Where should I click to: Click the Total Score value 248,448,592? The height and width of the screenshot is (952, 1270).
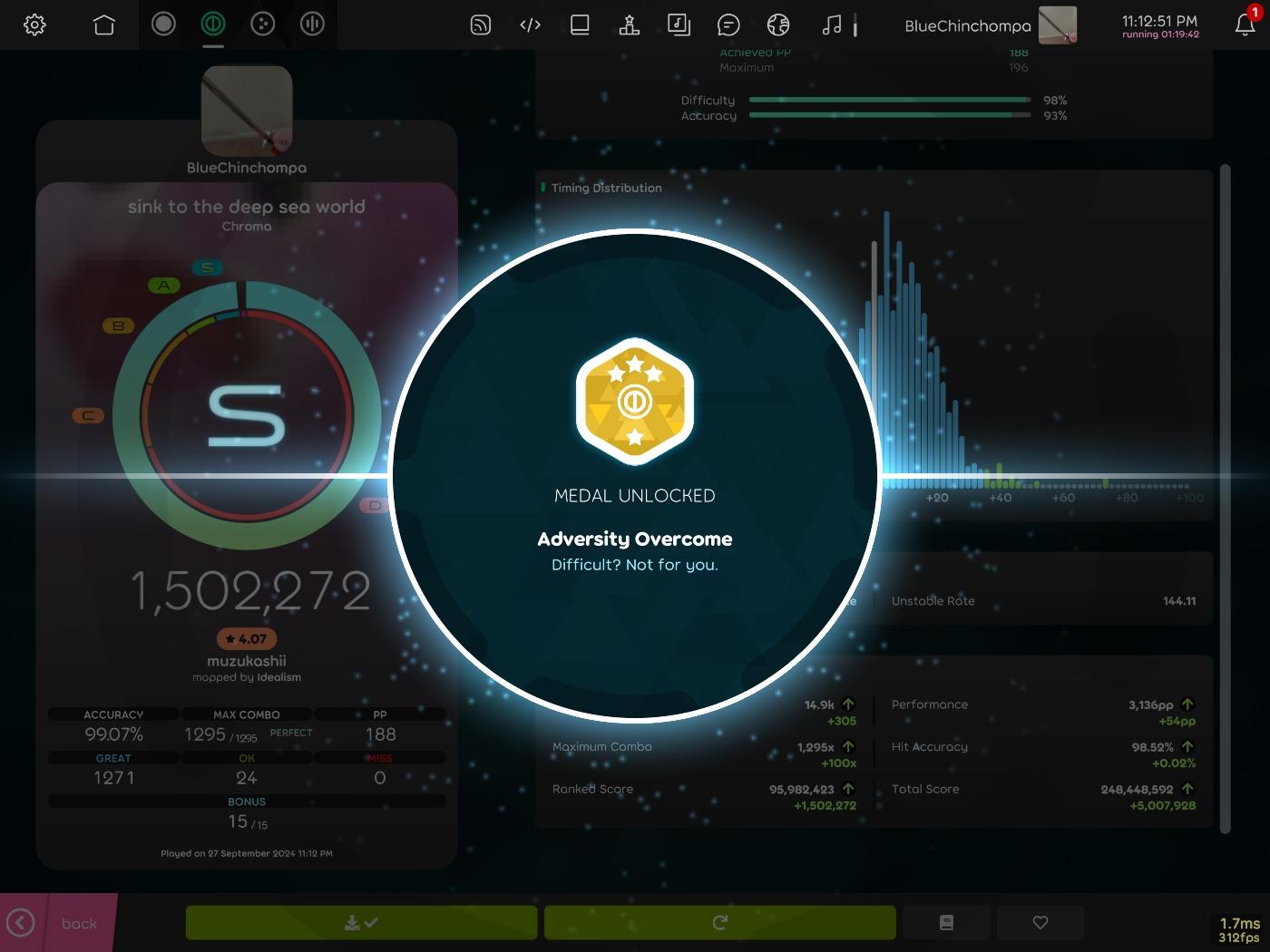(x=1137, y=789)
